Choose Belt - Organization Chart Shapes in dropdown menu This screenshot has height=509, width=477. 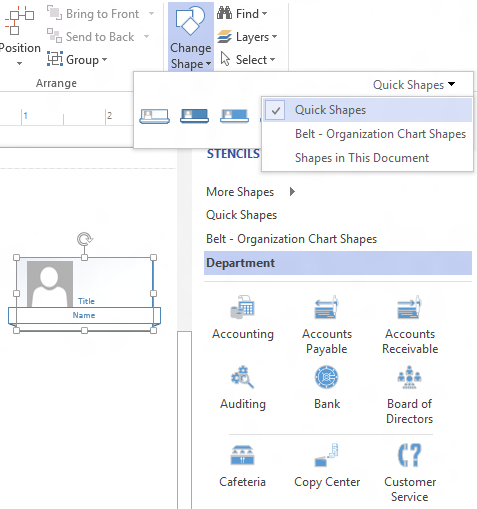point(367,134)
